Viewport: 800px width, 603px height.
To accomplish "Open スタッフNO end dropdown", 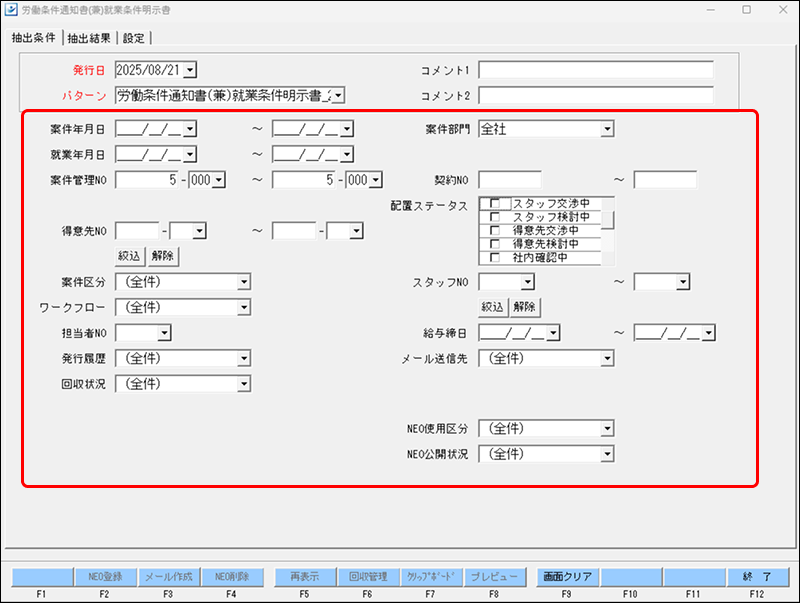I will coord(683,282).
